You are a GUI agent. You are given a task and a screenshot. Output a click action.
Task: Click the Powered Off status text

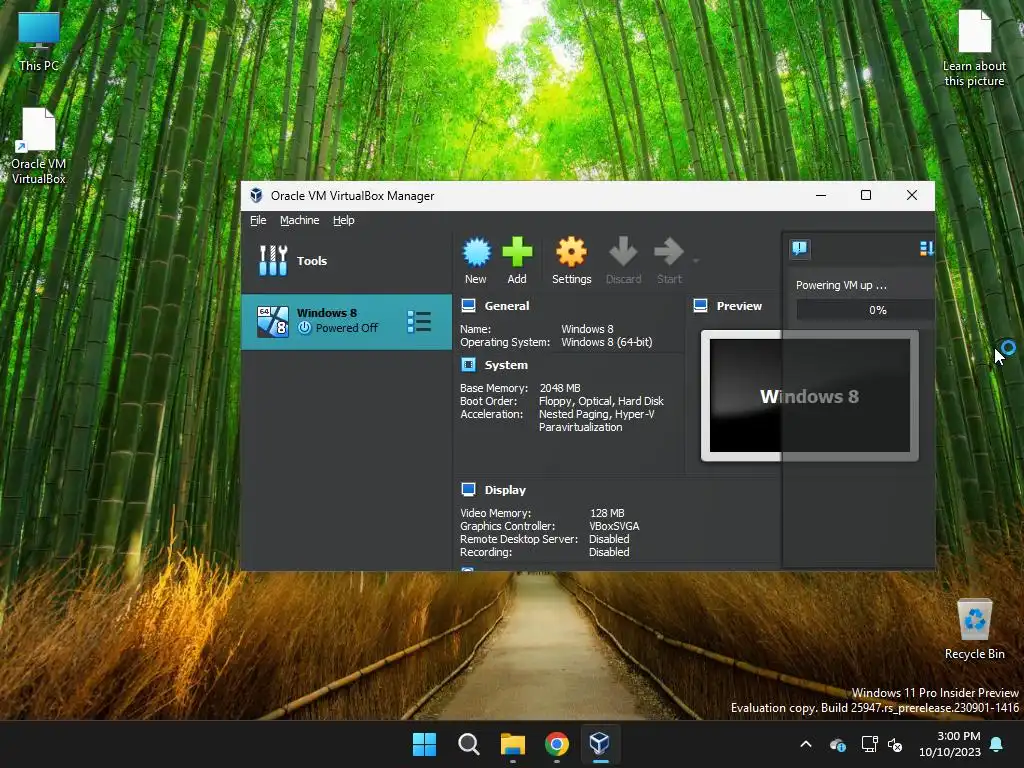[x=347, y=328]
